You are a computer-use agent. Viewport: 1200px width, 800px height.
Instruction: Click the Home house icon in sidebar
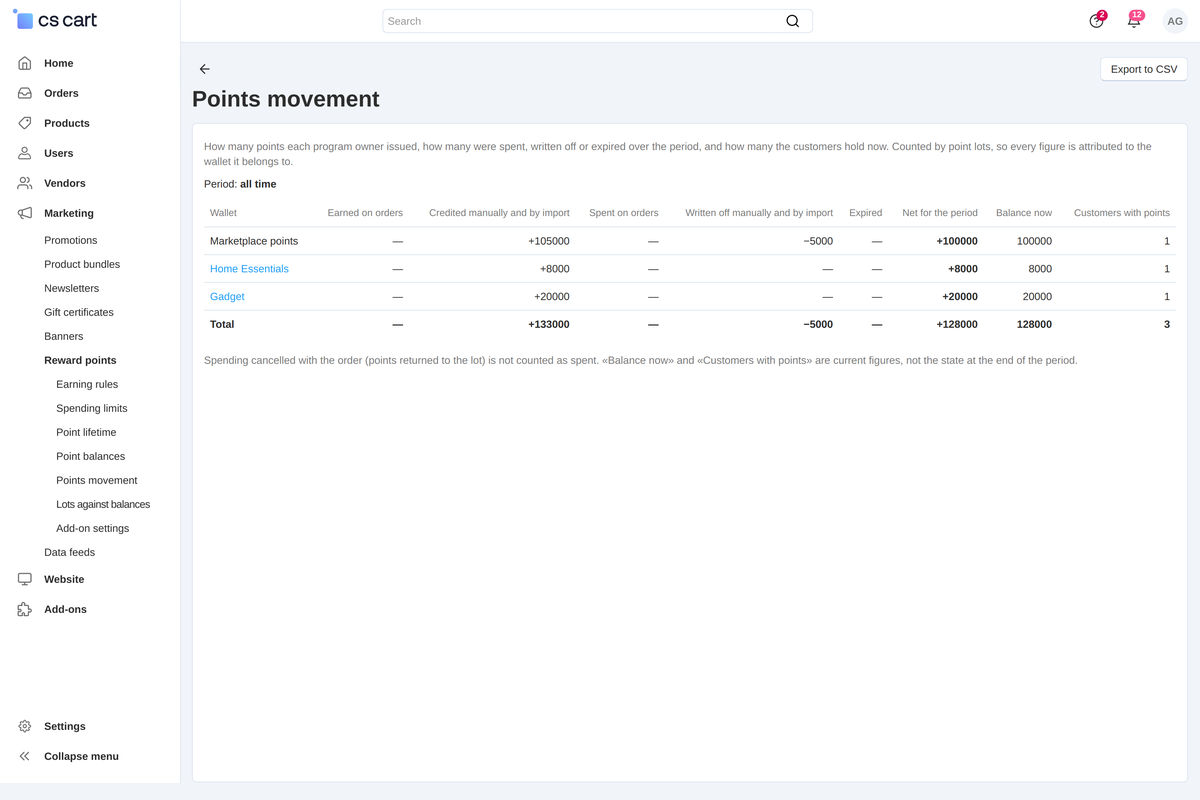[x=25, y=63]
